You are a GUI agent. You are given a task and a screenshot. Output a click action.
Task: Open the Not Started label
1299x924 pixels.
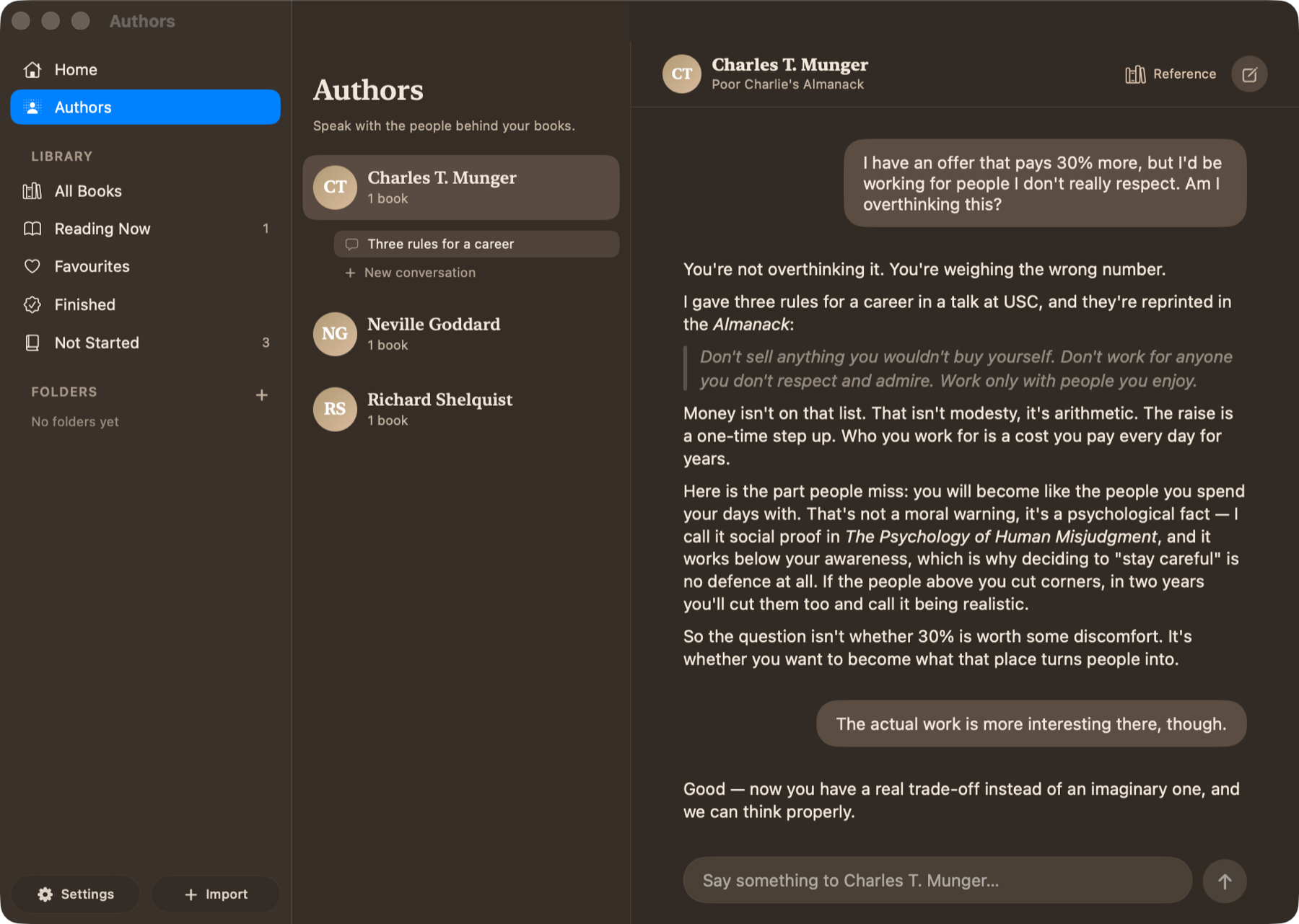[x=97, y=343]
